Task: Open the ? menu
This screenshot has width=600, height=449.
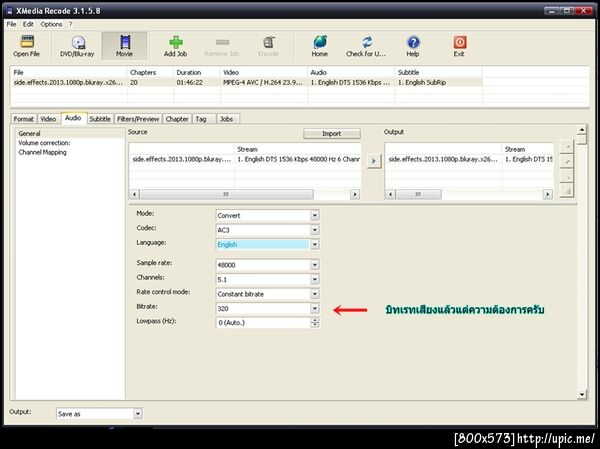Action: [x=70, y=24]
